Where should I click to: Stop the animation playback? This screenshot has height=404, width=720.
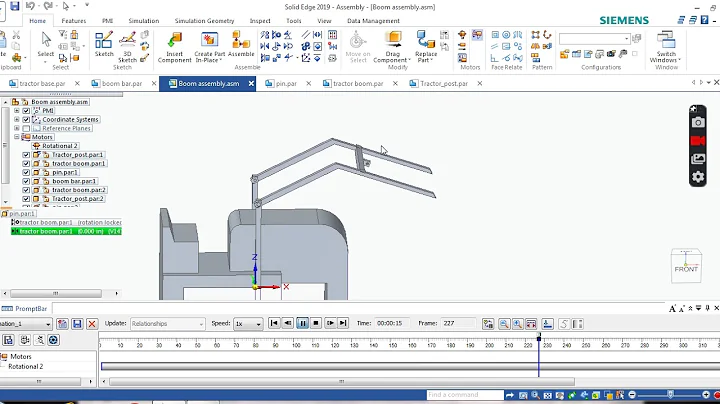pos(316,323)
